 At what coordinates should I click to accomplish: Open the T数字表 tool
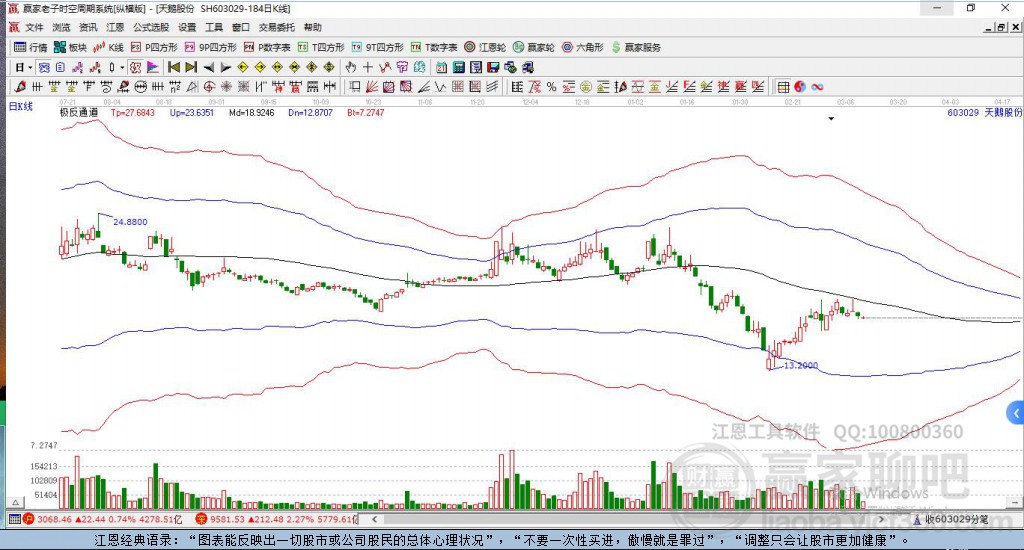click(x=434, y=47)
